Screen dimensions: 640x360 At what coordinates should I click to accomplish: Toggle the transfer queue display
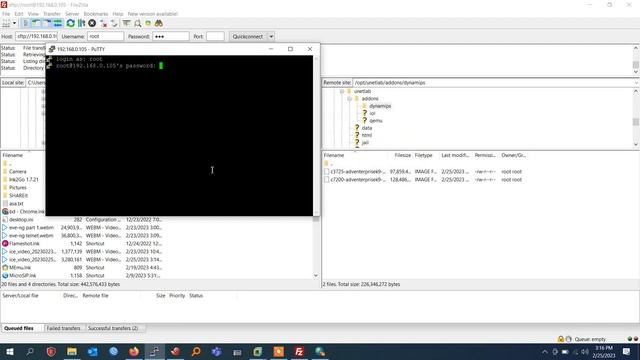tap(58, 23)
